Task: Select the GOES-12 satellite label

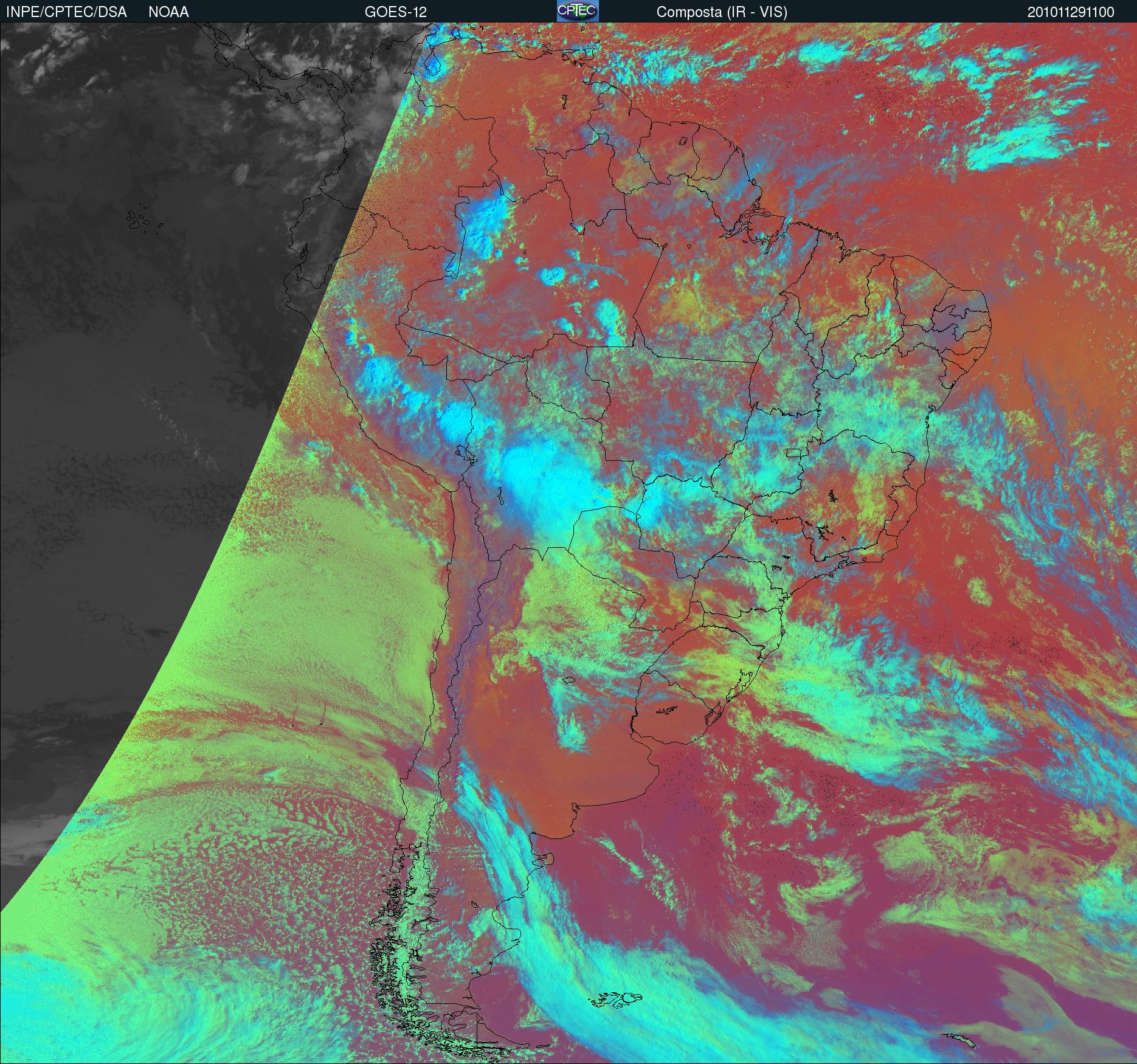Action: point(395,12)
